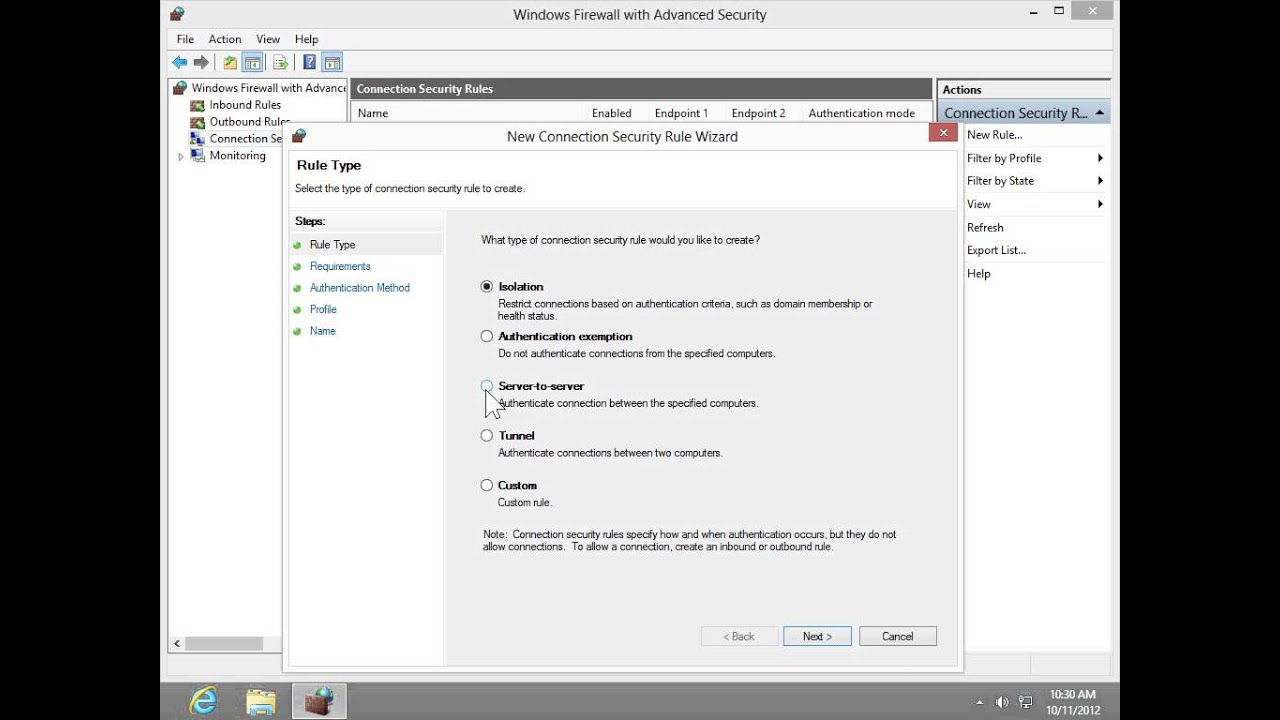Screen dimensions: 1280x720
Task: Click the firewall icon in main title bar
Action: coord(177,14)
